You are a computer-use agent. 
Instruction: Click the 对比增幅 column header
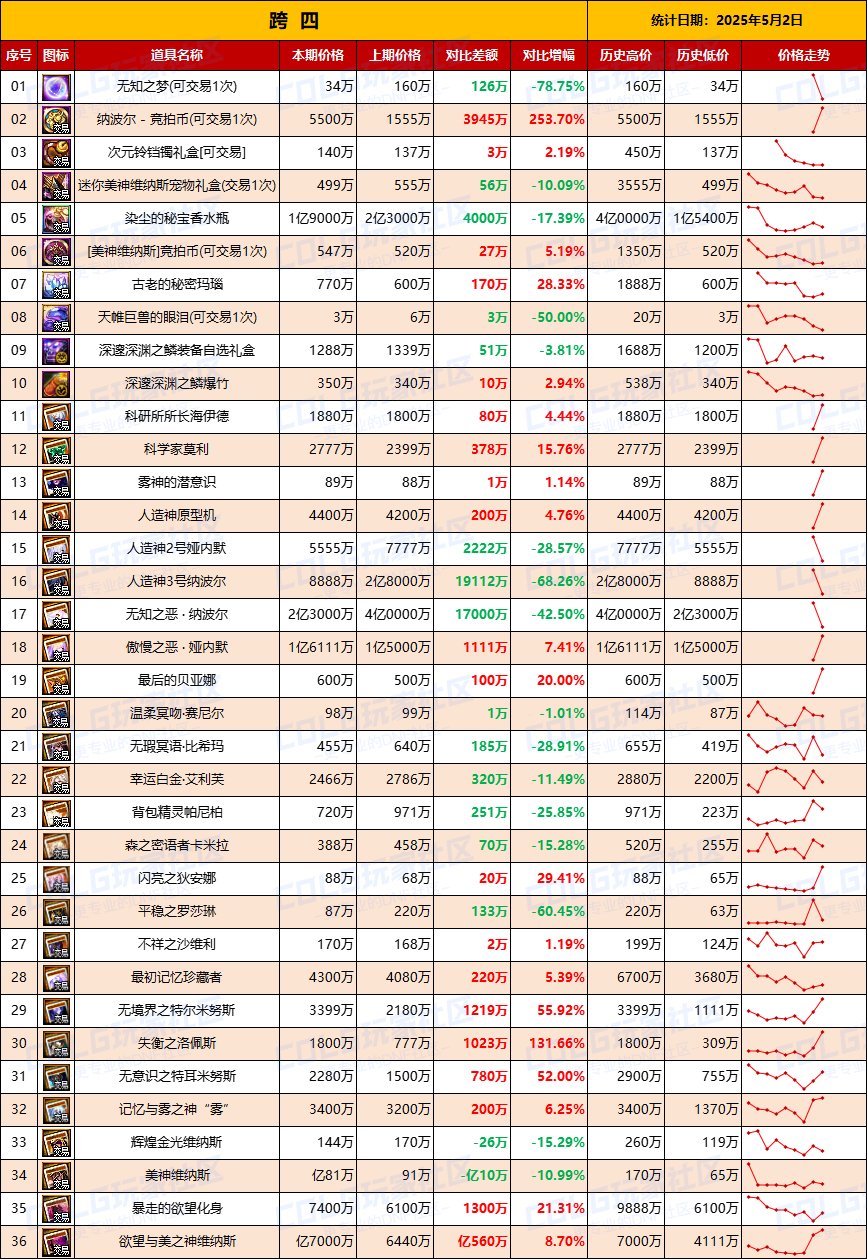[x=549, y=55]
